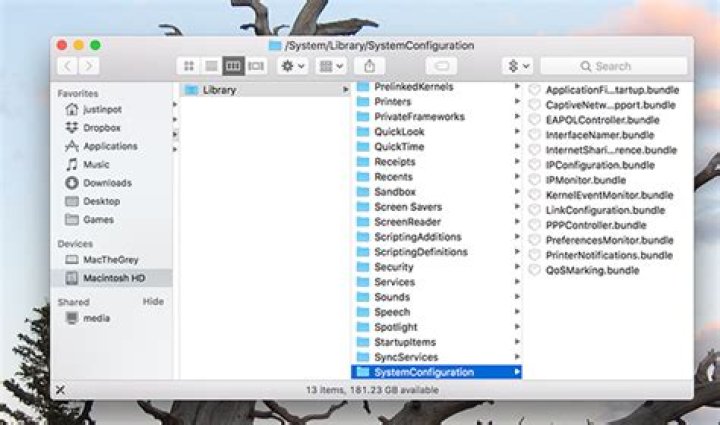720x425 pixels.
Task: Select the Printers folder
Action: [439, 101]
